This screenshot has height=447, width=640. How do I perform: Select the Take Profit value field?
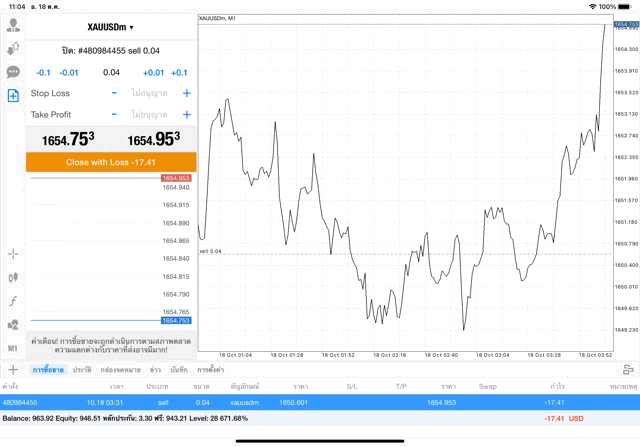[149, 114]
